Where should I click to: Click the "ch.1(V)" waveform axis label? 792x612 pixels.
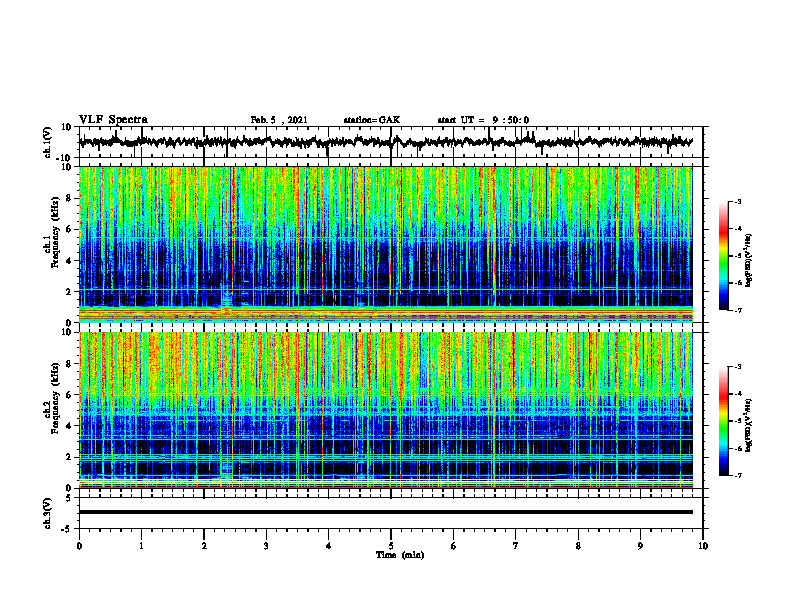pyautogui.click(x=49, y=142)
